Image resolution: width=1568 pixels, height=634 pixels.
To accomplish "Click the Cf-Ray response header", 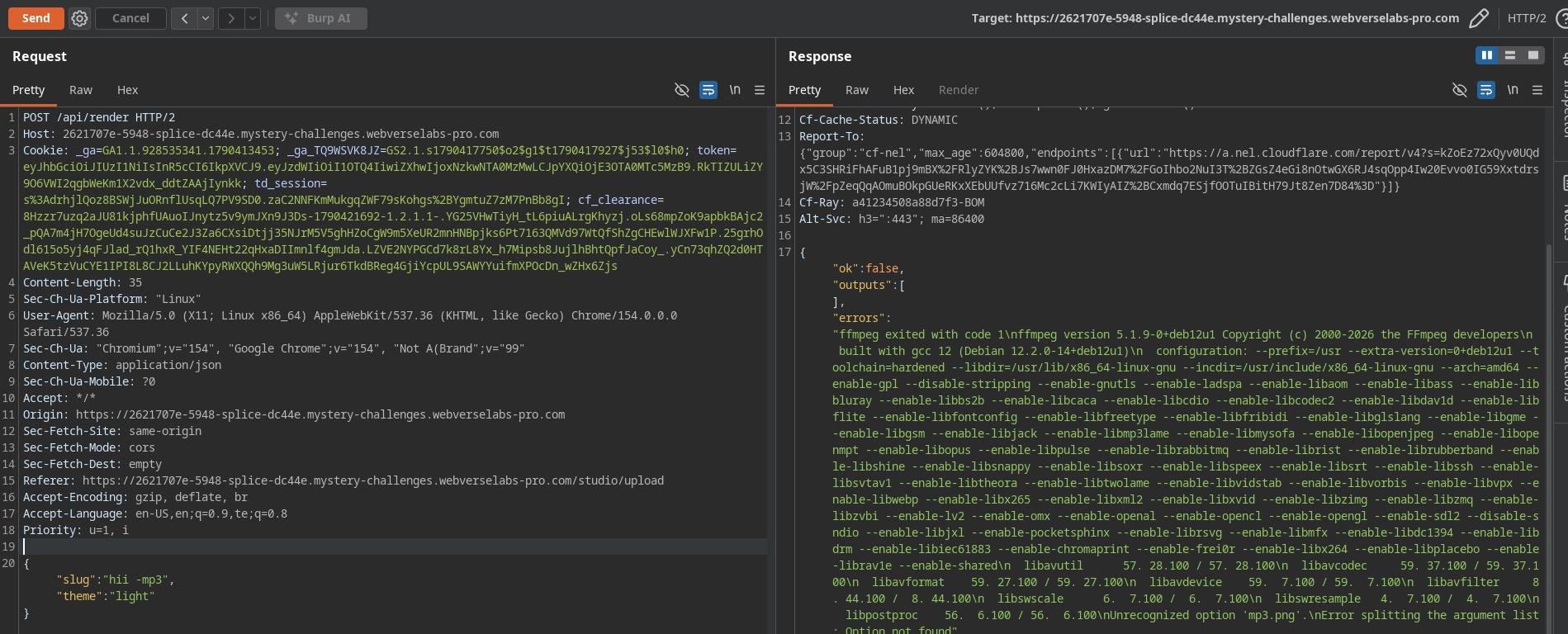I will point(892,202).
